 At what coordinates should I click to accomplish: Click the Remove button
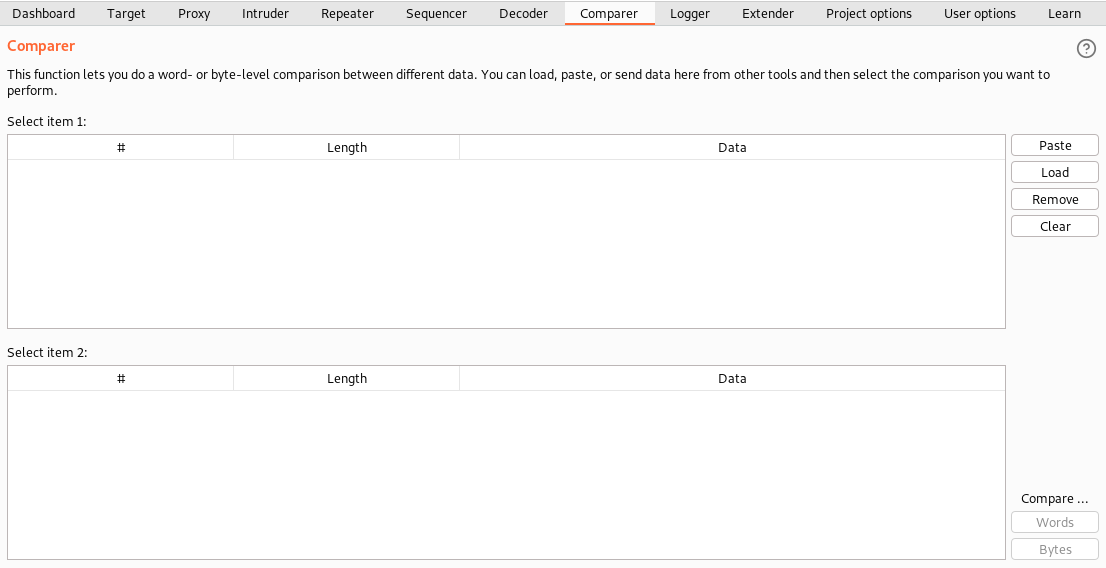click(x=1055, y=200)
